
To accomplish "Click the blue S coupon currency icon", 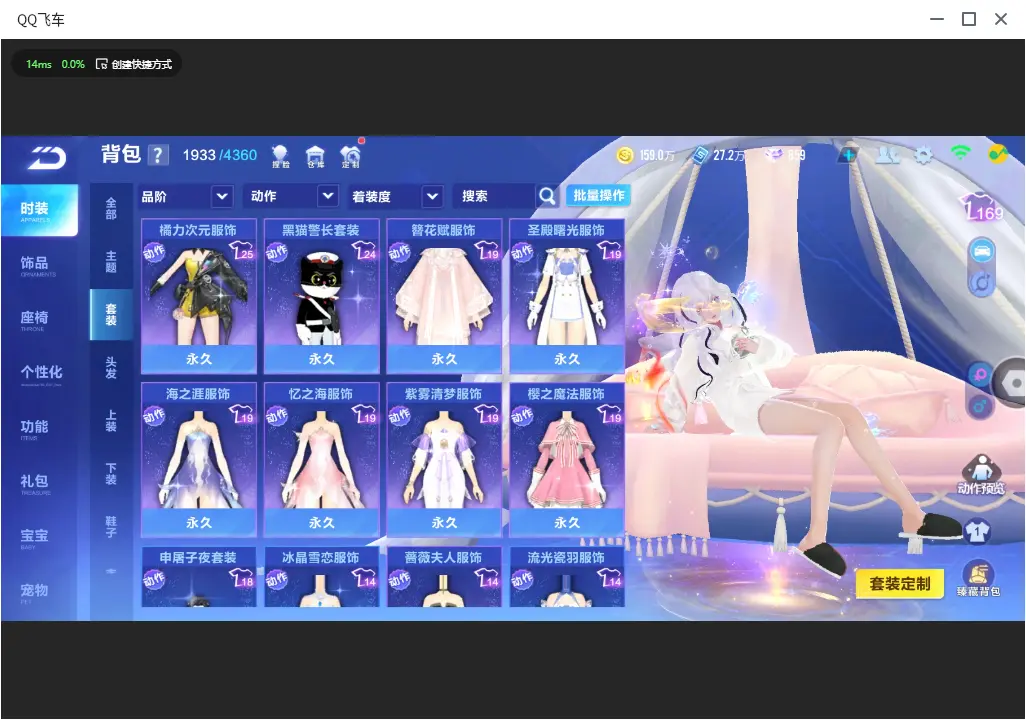I will tap(701, 155).
